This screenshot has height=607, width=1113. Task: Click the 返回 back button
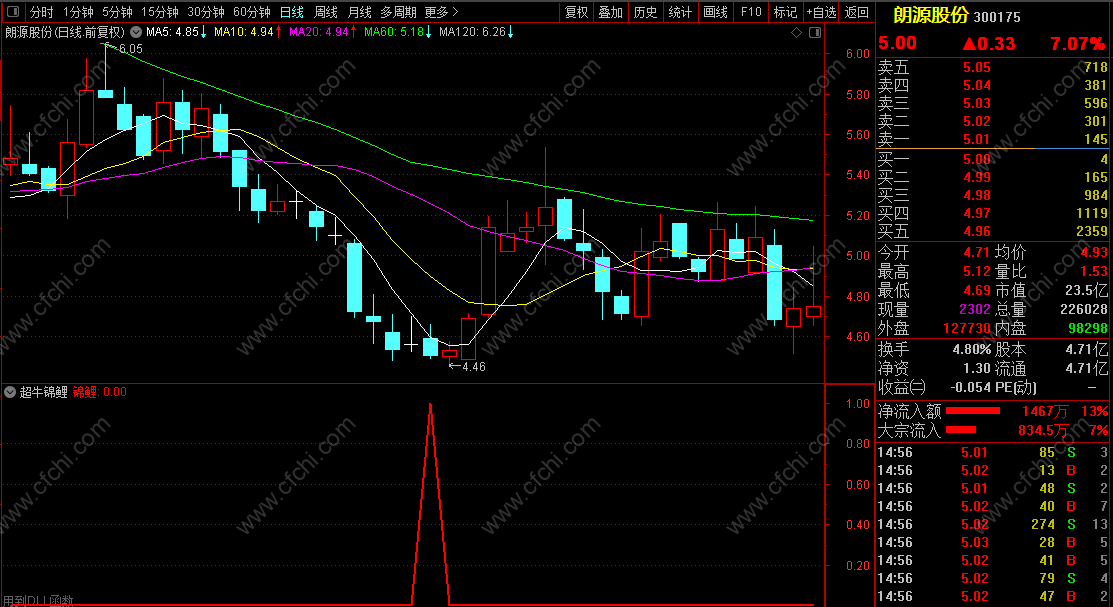click(x=857, y=12)
